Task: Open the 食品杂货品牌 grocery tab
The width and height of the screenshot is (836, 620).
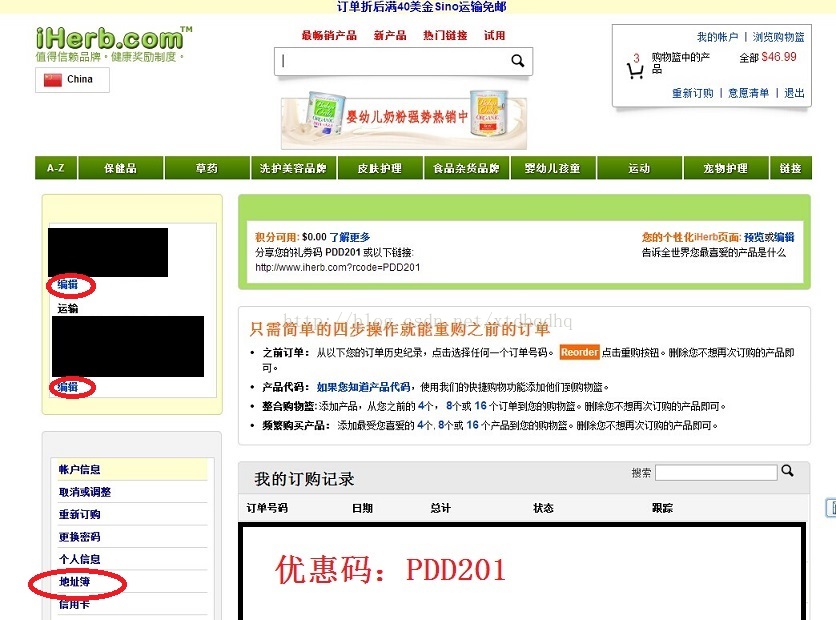Action: (x=466, y=168)
